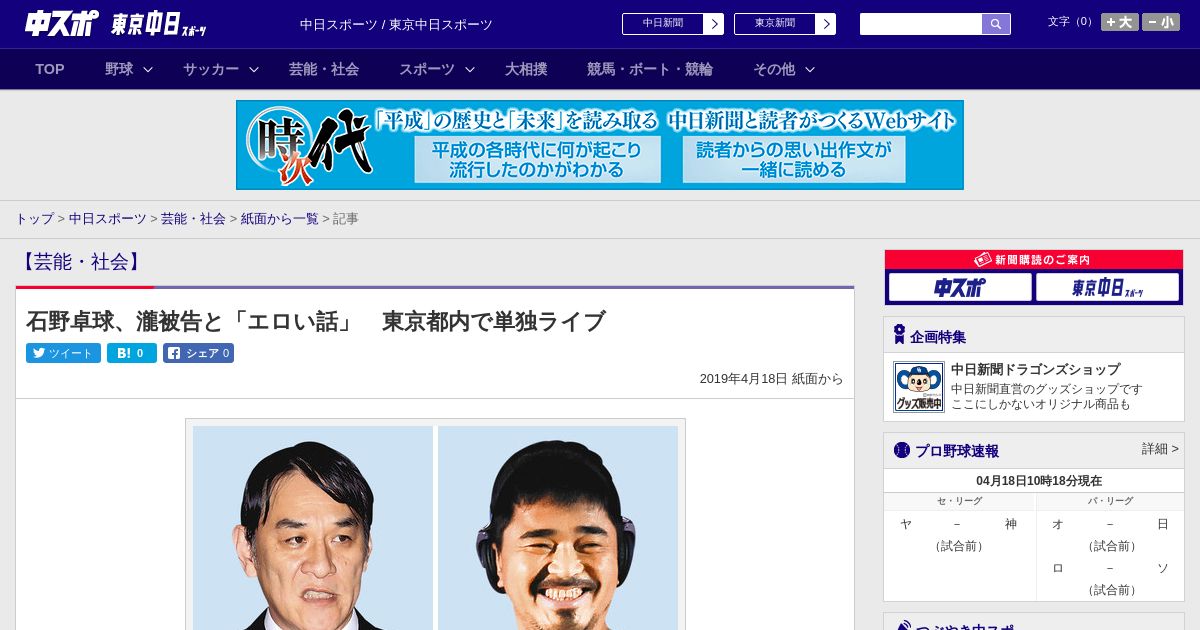This screenshot has height=630, width=1200.
Task: Click the article headline 石野卓球、瀧被告と
Action: coord(316,321)
